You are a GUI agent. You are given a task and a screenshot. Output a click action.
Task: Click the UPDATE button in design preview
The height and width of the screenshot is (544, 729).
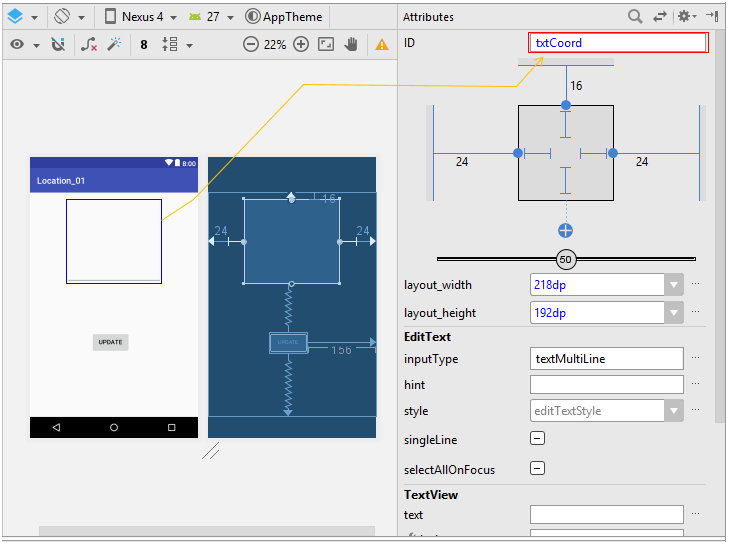click(111, 342)
